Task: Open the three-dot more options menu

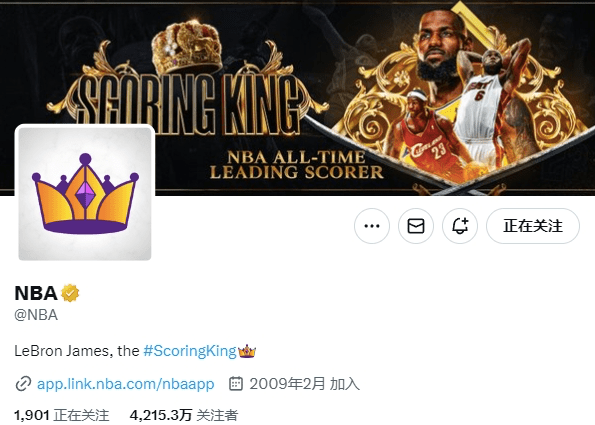Action: (372, 226)
